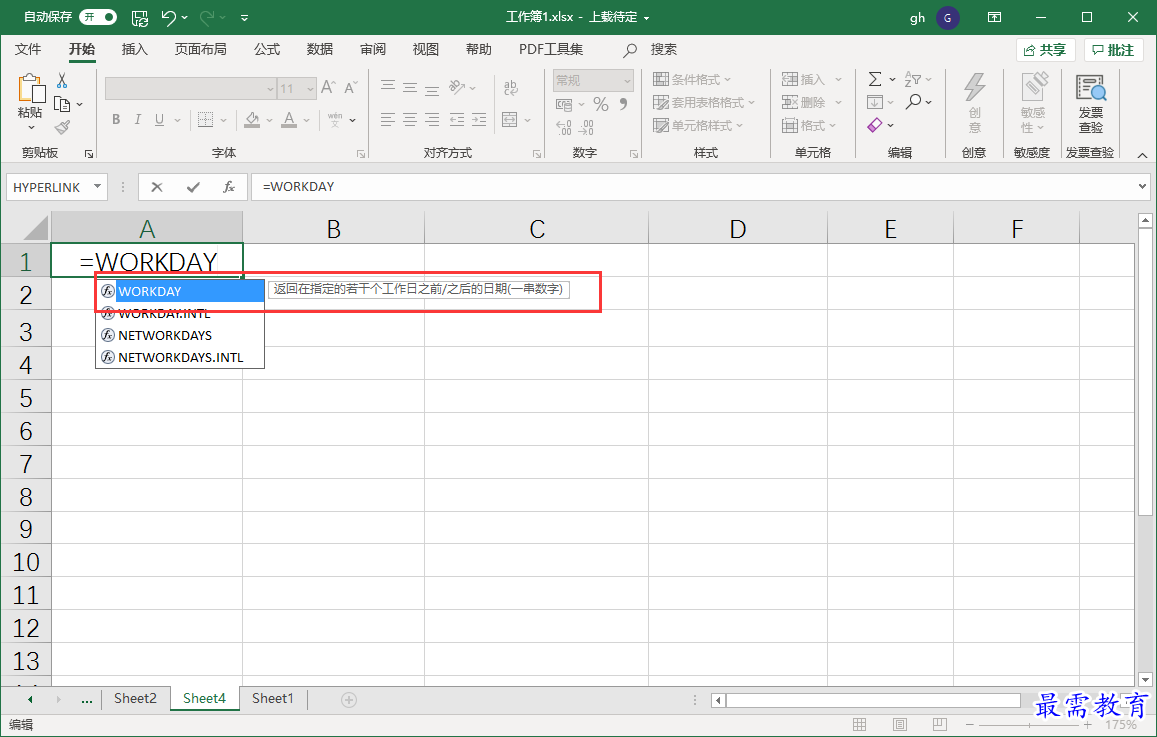Open the font name combo box

coord(190,89)
